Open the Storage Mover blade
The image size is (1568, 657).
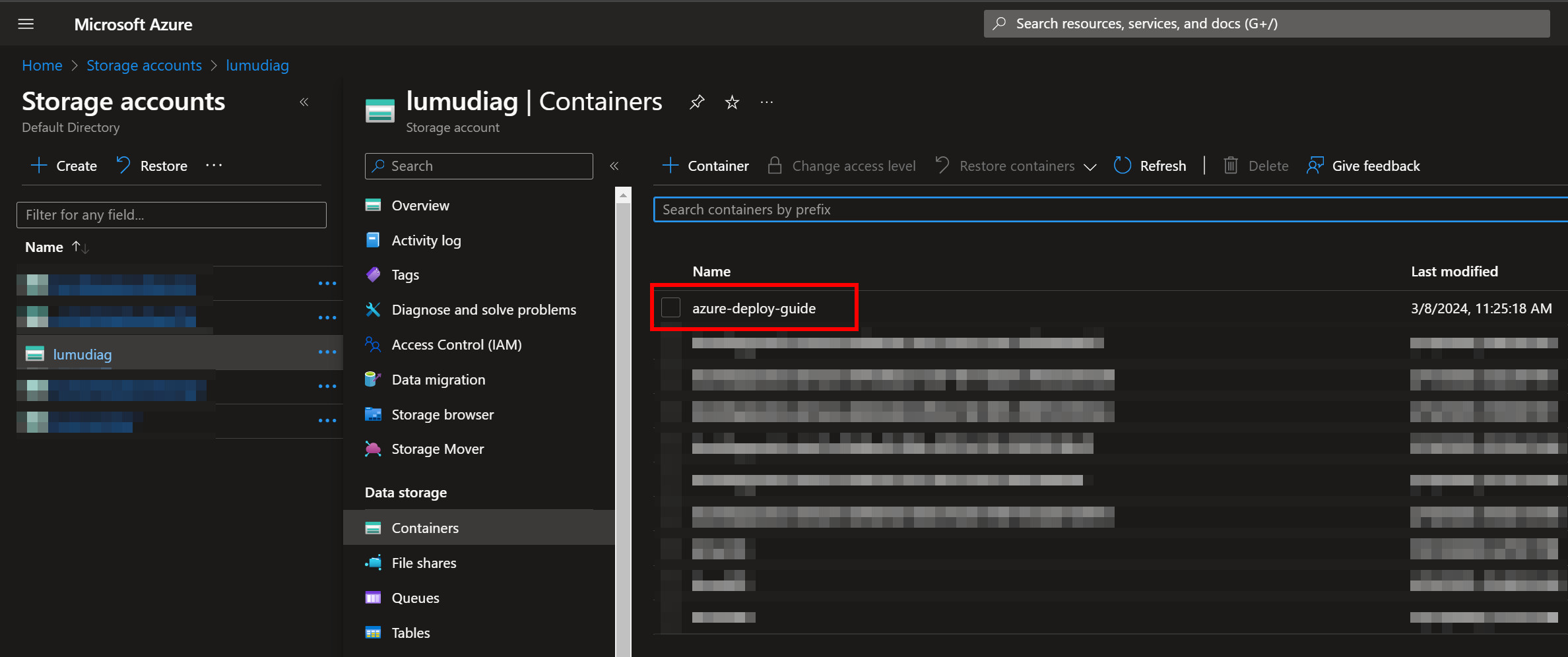(437, 449)
